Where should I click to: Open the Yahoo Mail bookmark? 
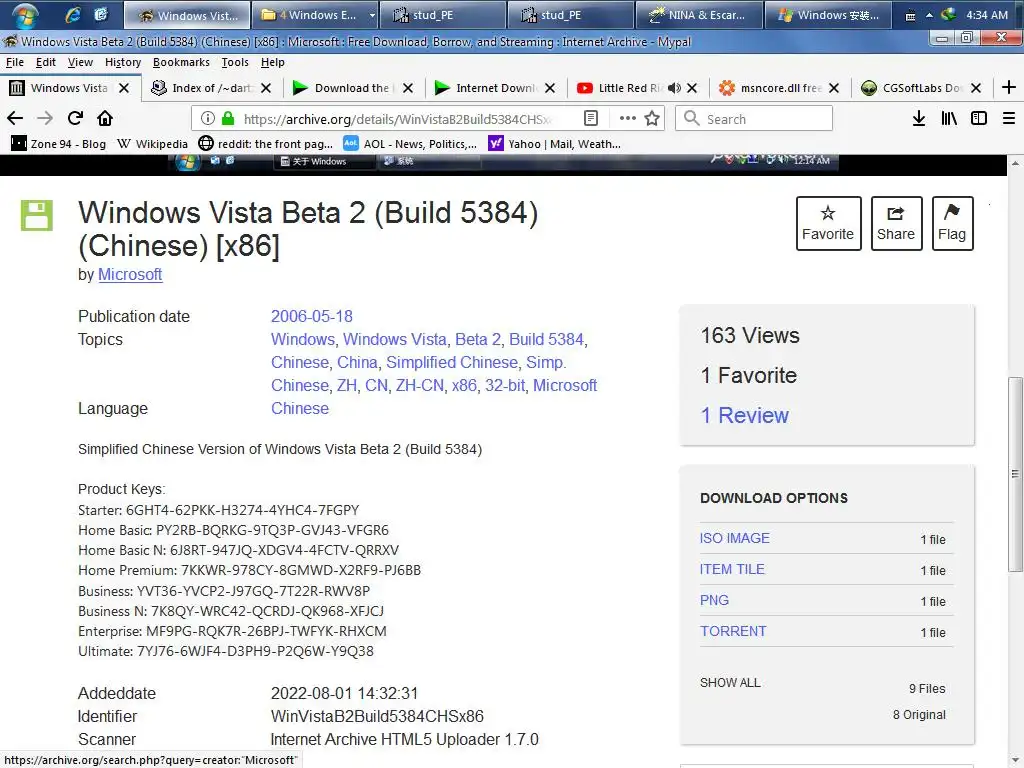point(554,144)
